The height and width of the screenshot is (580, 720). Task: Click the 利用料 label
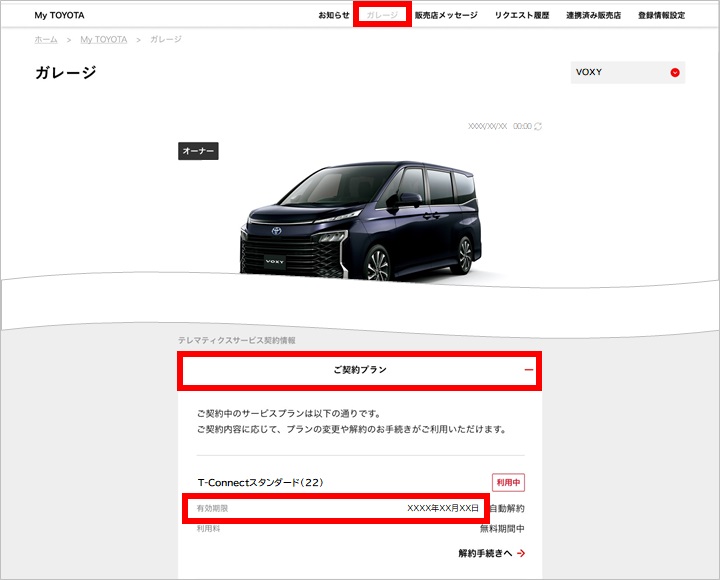pos(208,529)
